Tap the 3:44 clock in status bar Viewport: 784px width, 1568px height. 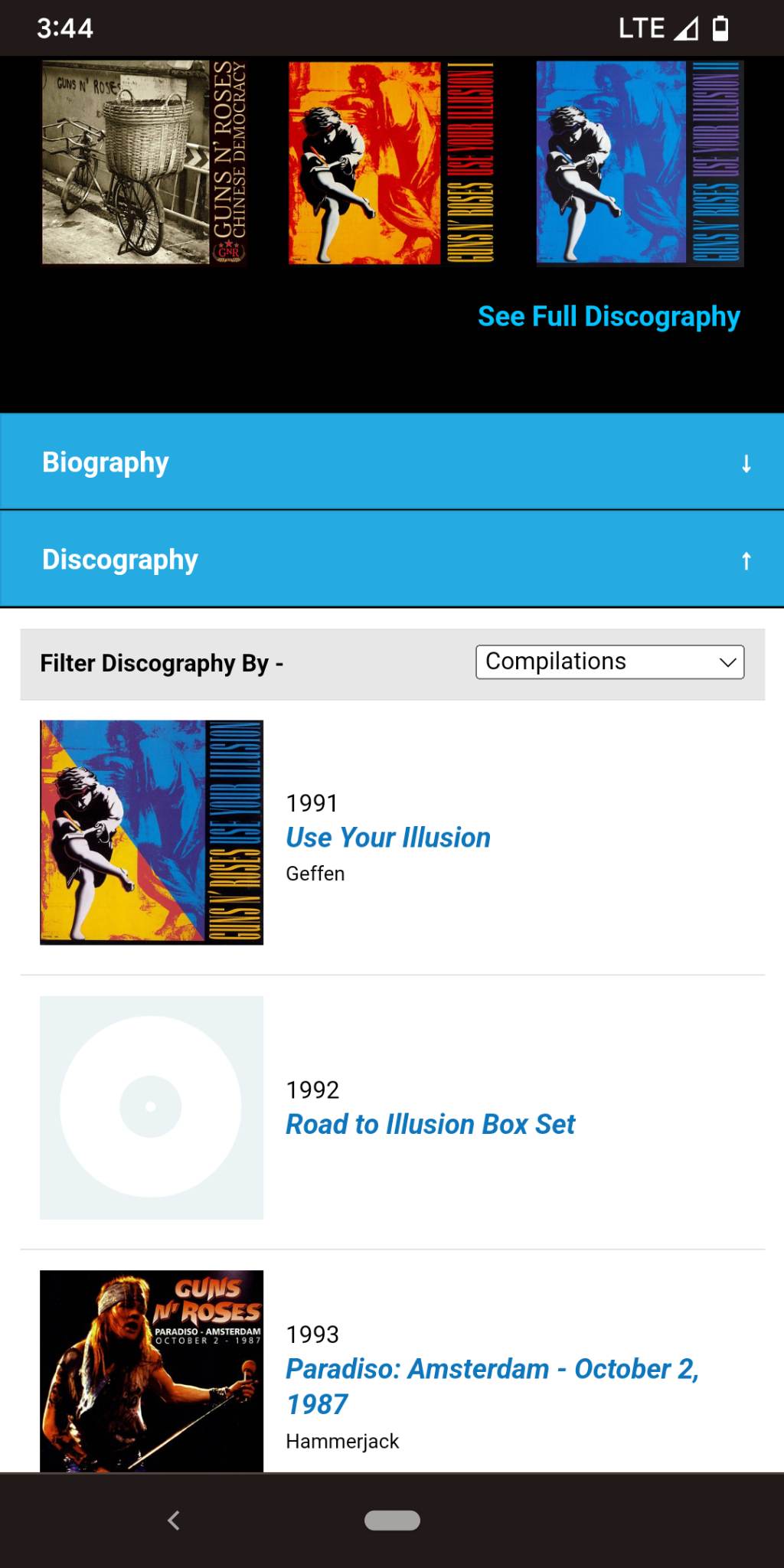(x=65, y=29)
